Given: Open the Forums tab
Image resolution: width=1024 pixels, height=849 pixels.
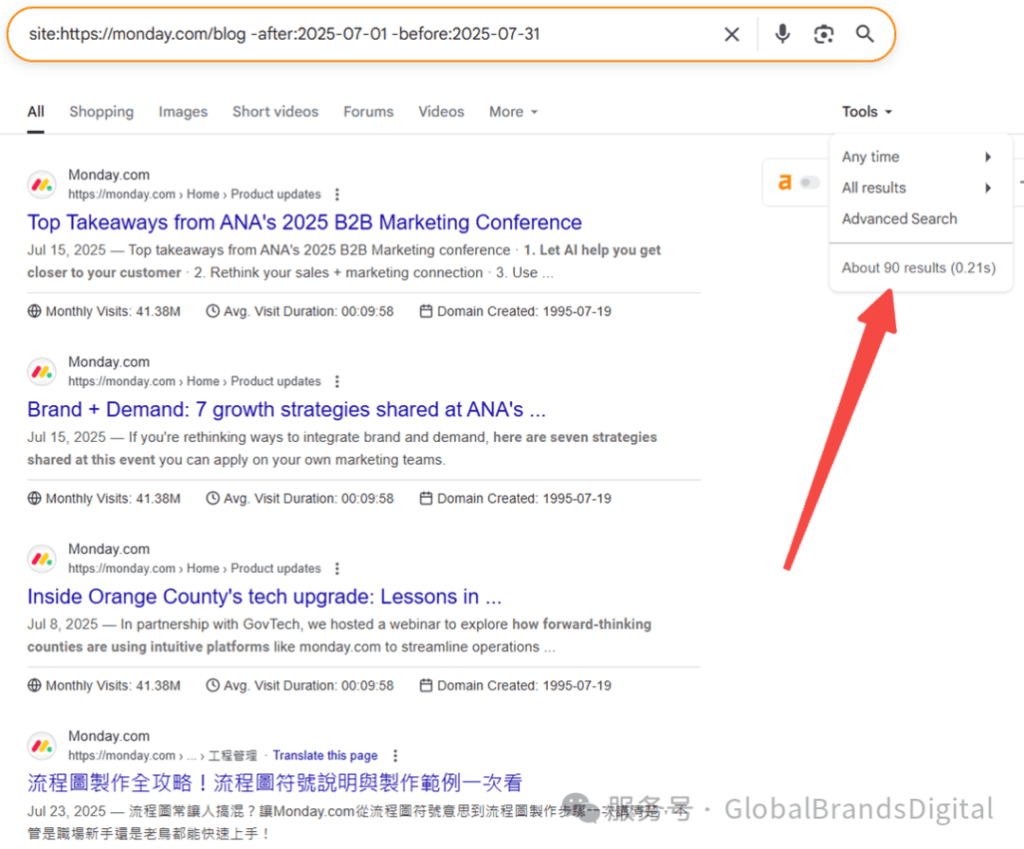Looking at the screenshot, I should (368, 112).
